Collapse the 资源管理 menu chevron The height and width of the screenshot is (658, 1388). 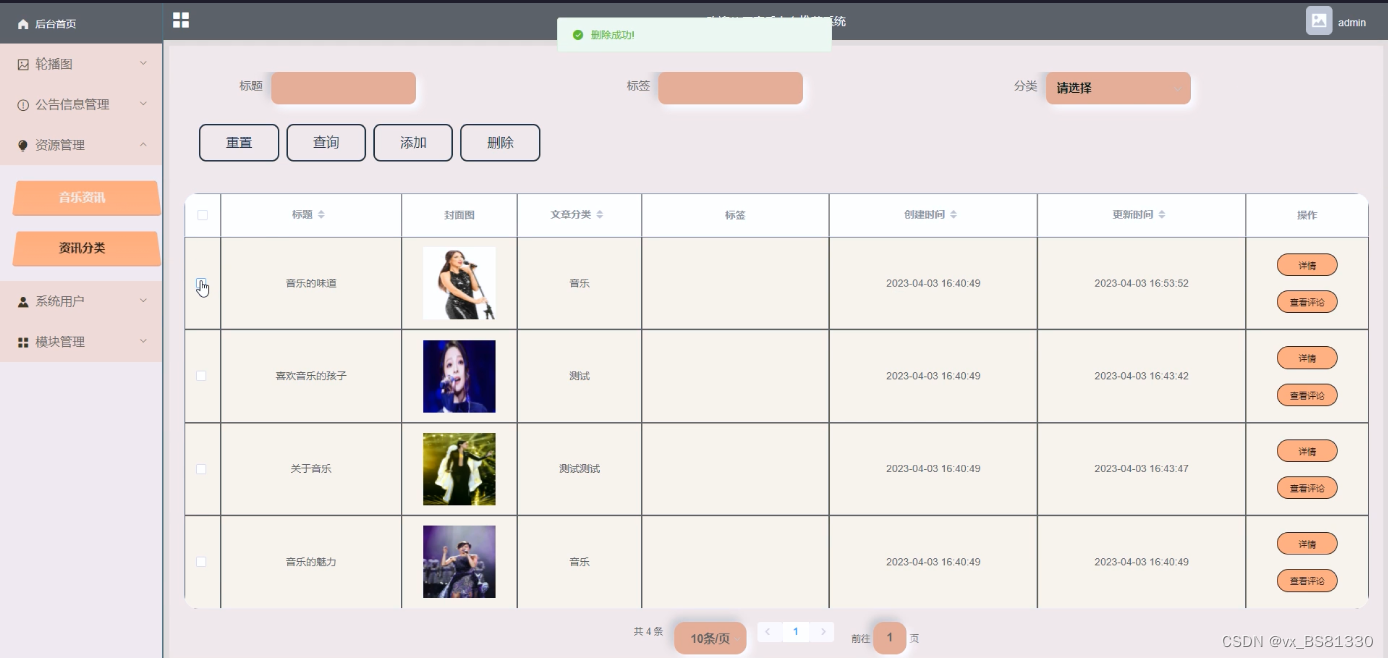click(x=143, y=144)
